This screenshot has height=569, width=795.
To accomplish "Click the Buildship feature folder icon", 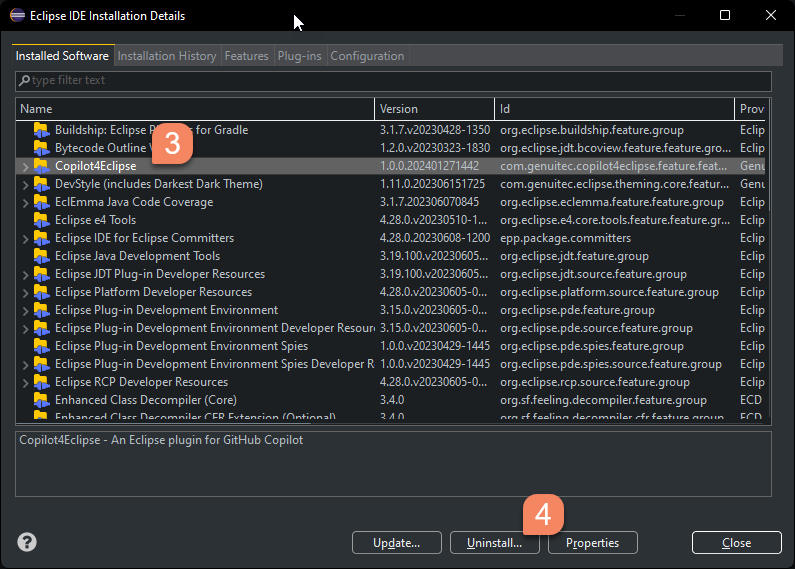I will click(42, 130).
